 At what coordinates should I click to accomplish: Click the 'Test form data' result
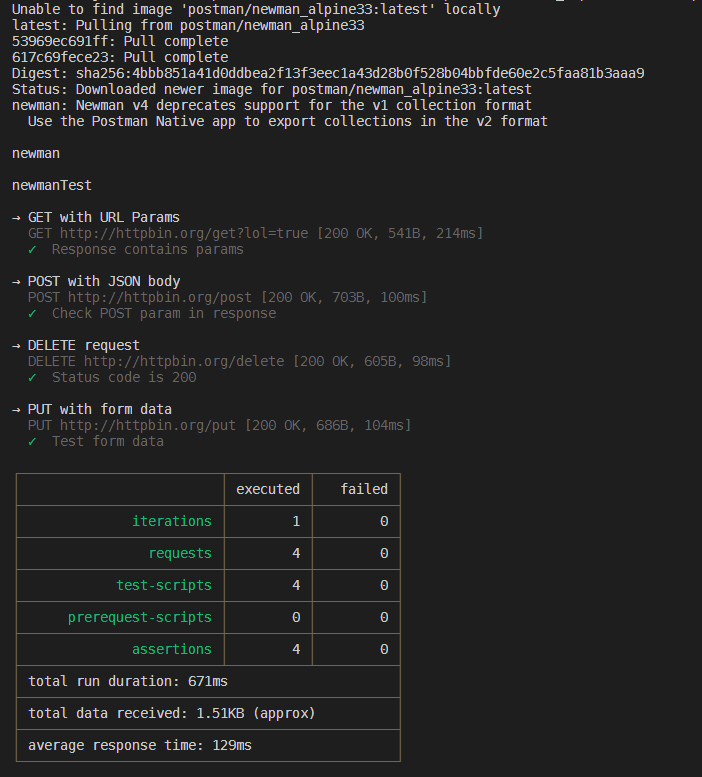pyautogui.click(x=108, y=441)
